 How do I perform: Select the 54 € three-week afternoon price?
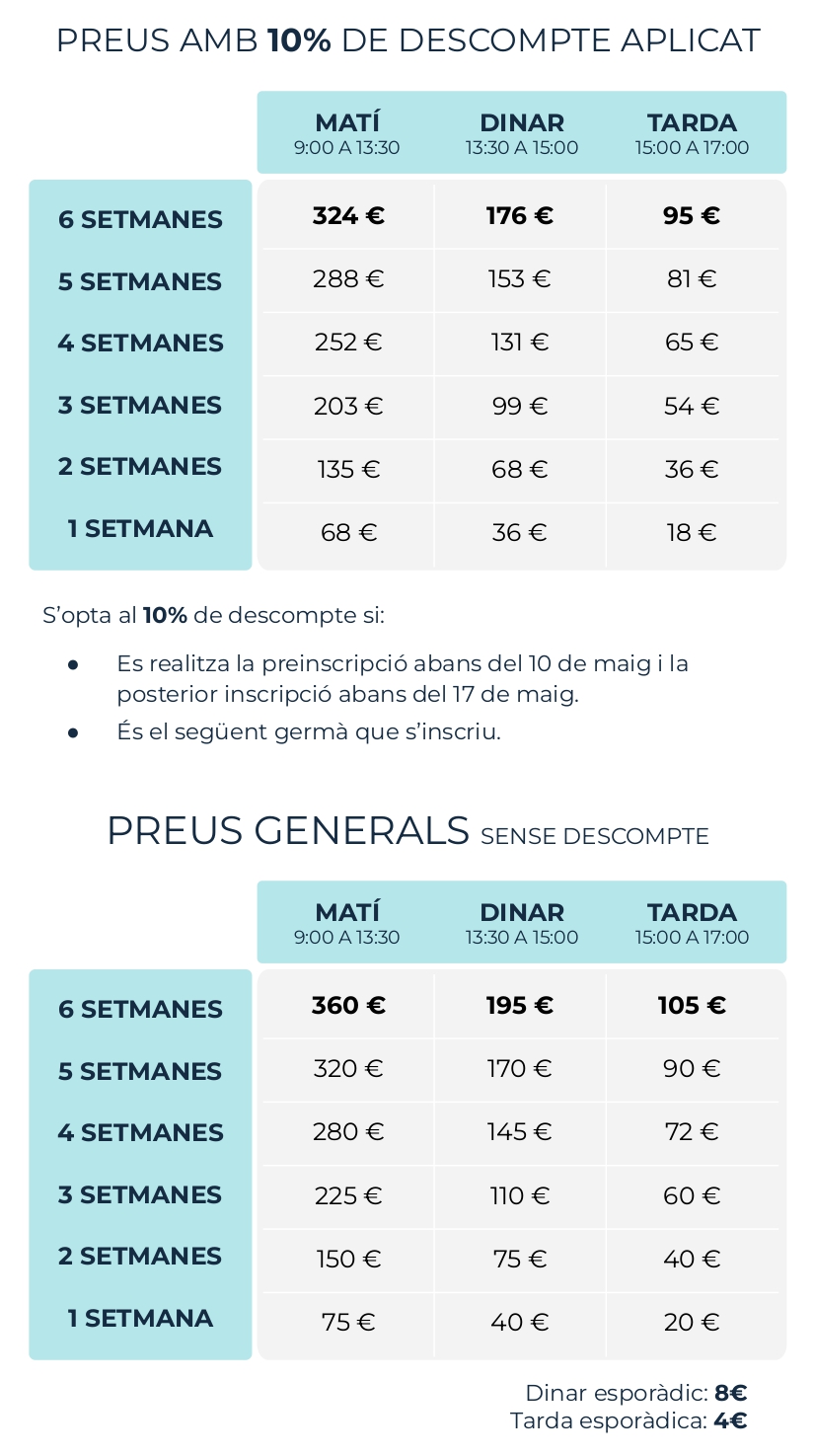(692, 406)
